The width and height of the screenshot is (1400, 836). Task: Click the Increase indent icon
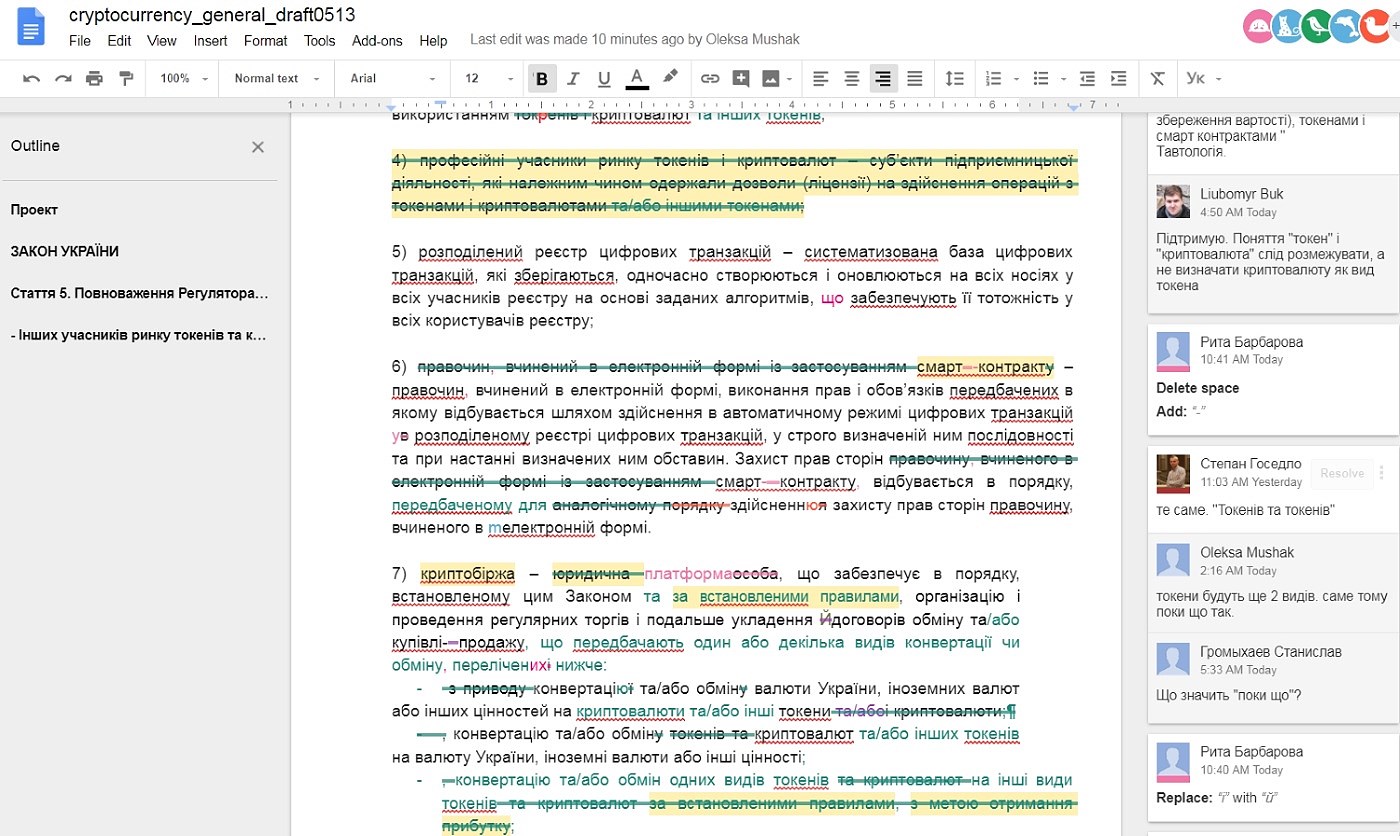point(1119,78)
